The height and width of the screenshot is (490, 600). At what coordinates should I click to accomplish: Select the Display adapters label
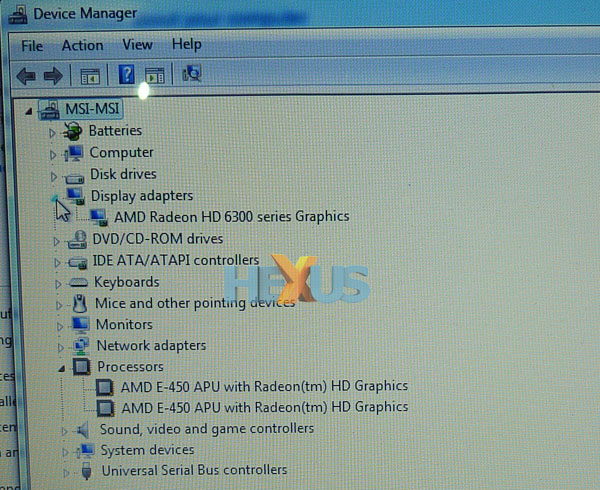(x=142, y=196)
